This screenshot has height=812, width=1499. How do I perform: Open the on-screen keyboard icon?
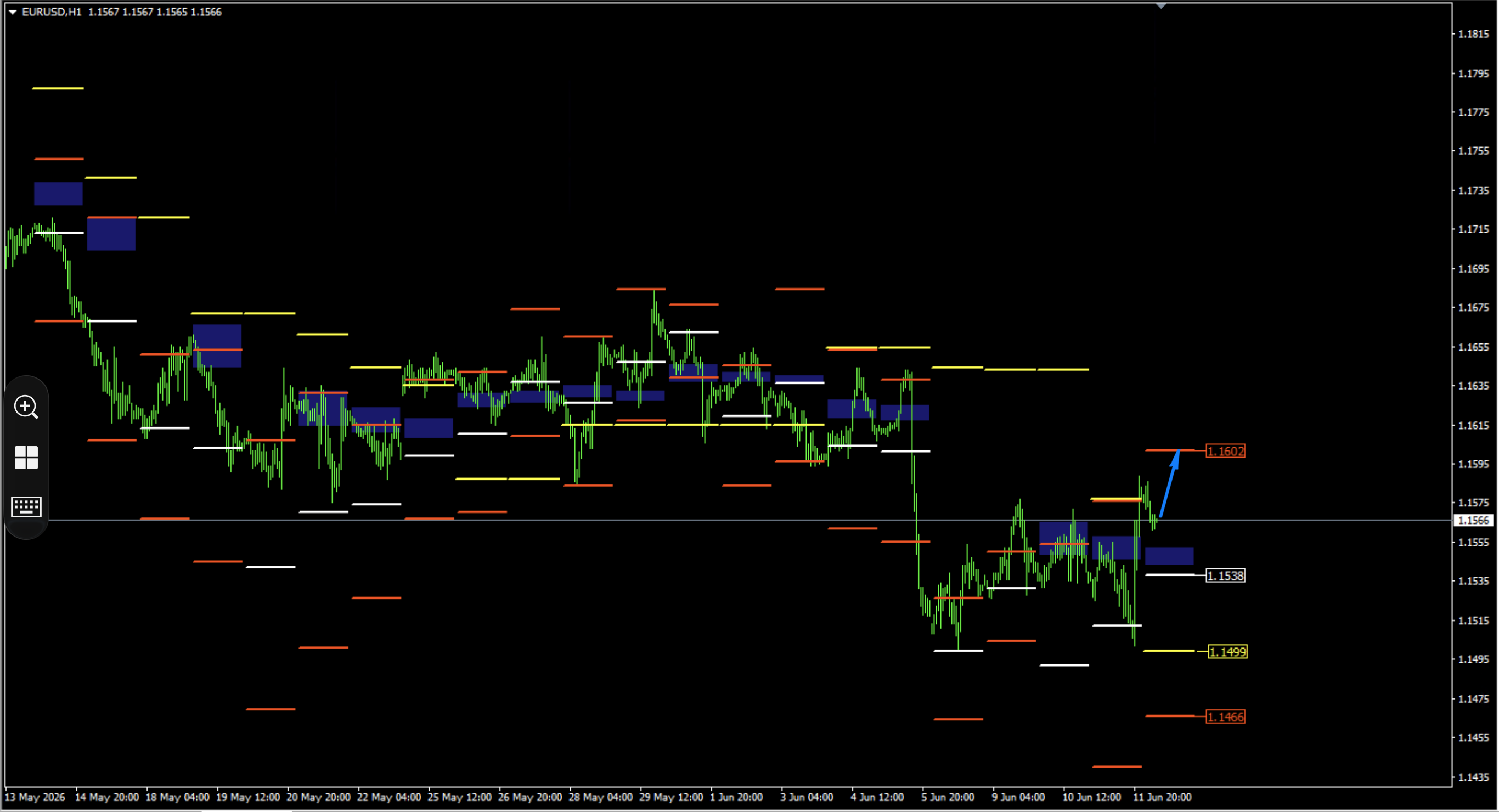click(26, 506)
